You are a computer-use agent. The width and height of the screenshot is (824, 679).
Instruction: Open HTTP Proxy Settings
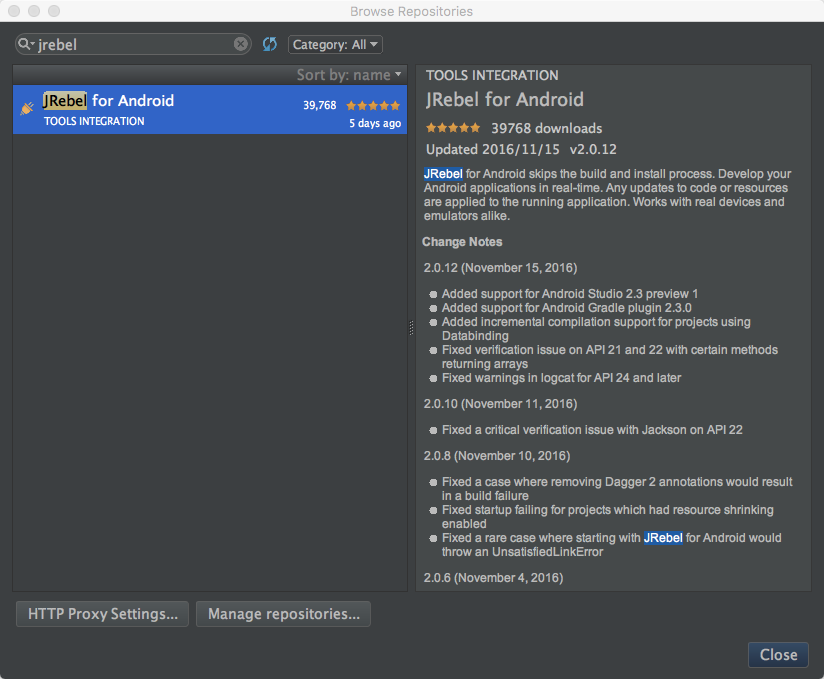tap(102, 614)
